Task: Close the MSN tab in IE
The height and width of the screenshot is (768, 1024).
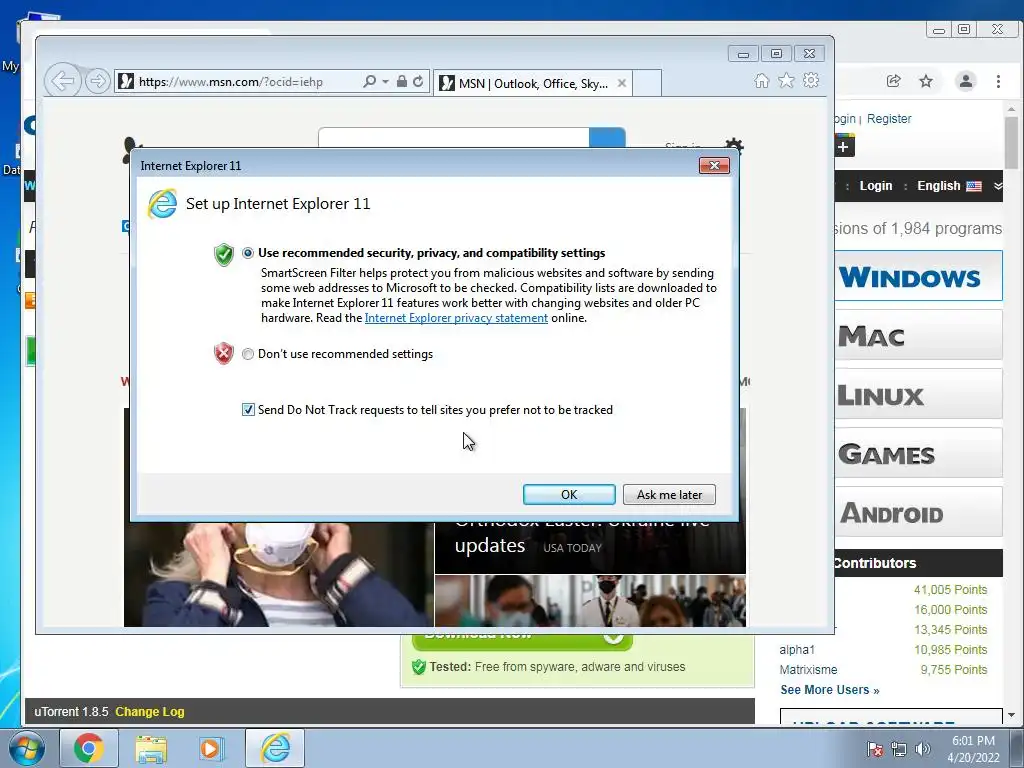Action: (622, 83)
